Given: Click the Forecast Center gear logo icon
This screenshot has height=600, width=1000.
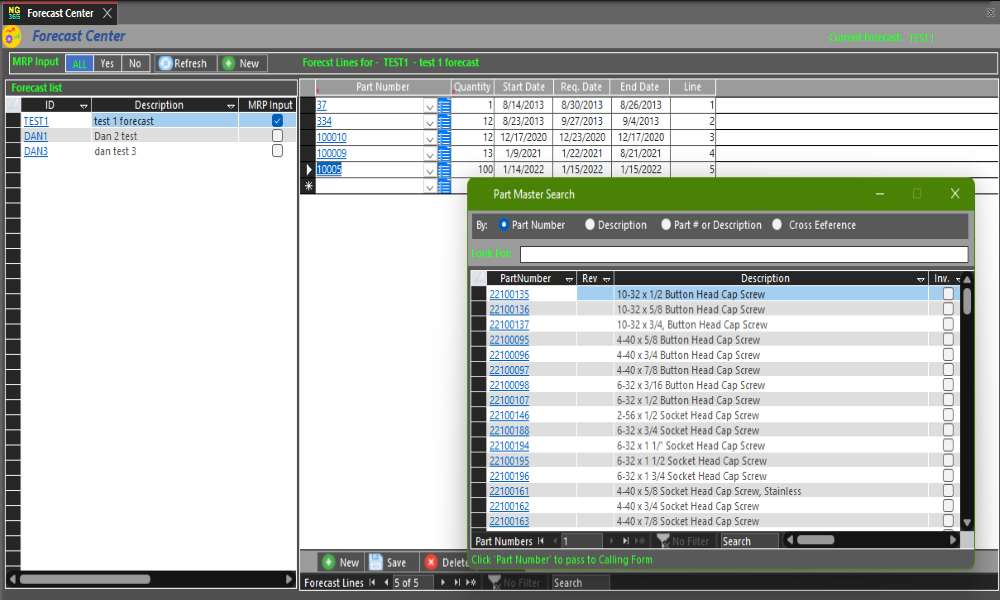Looking at the screenshot, I should tap(12, 37).
